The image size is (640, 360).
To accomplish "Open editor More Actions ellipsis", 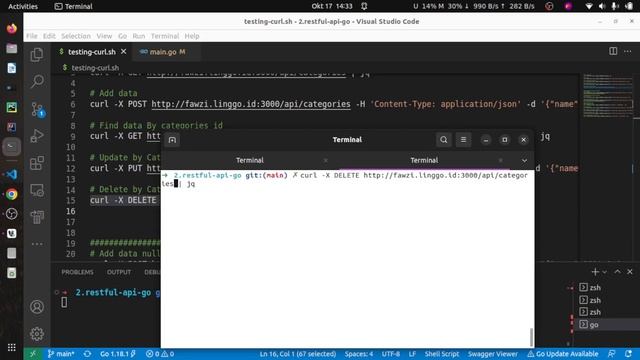I will [627, 51].
